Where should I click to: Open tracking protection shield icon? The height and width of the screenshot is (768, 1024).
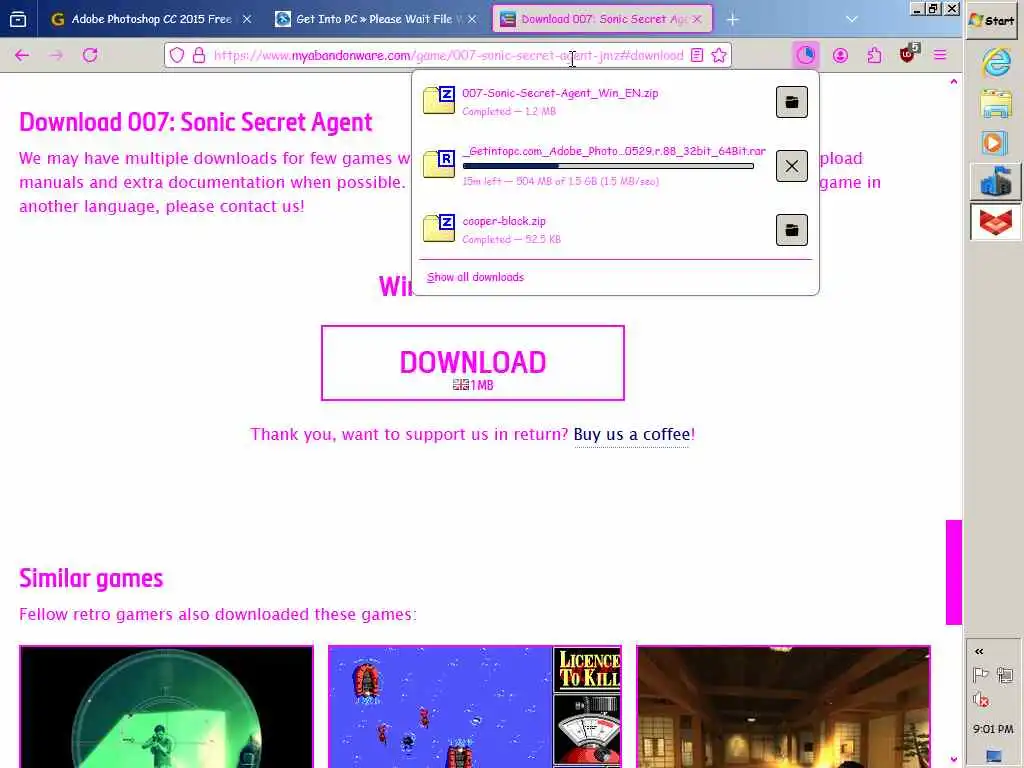tap(177, 56)
